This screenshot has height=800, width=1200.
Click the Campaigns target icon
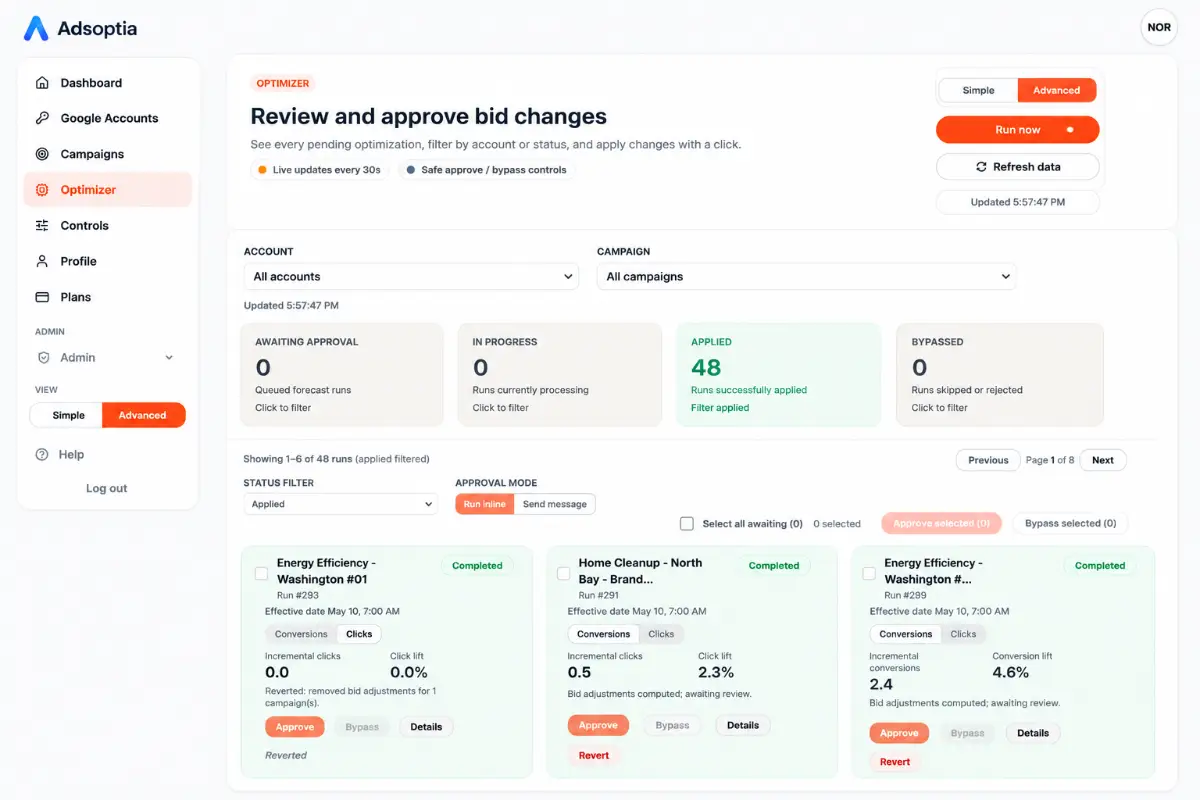click(42, 154)
